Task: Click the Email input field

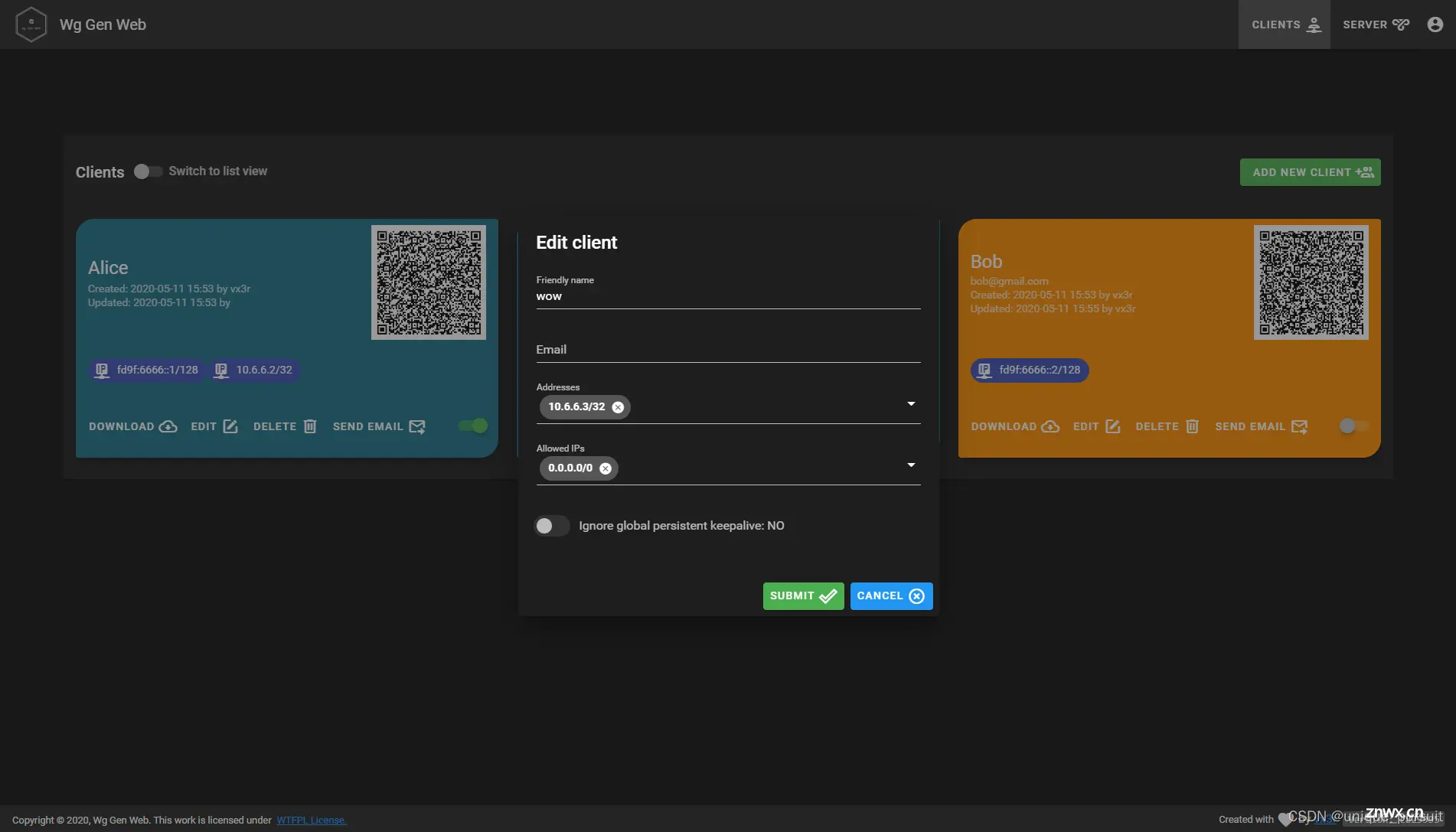Action: (728, 350)
